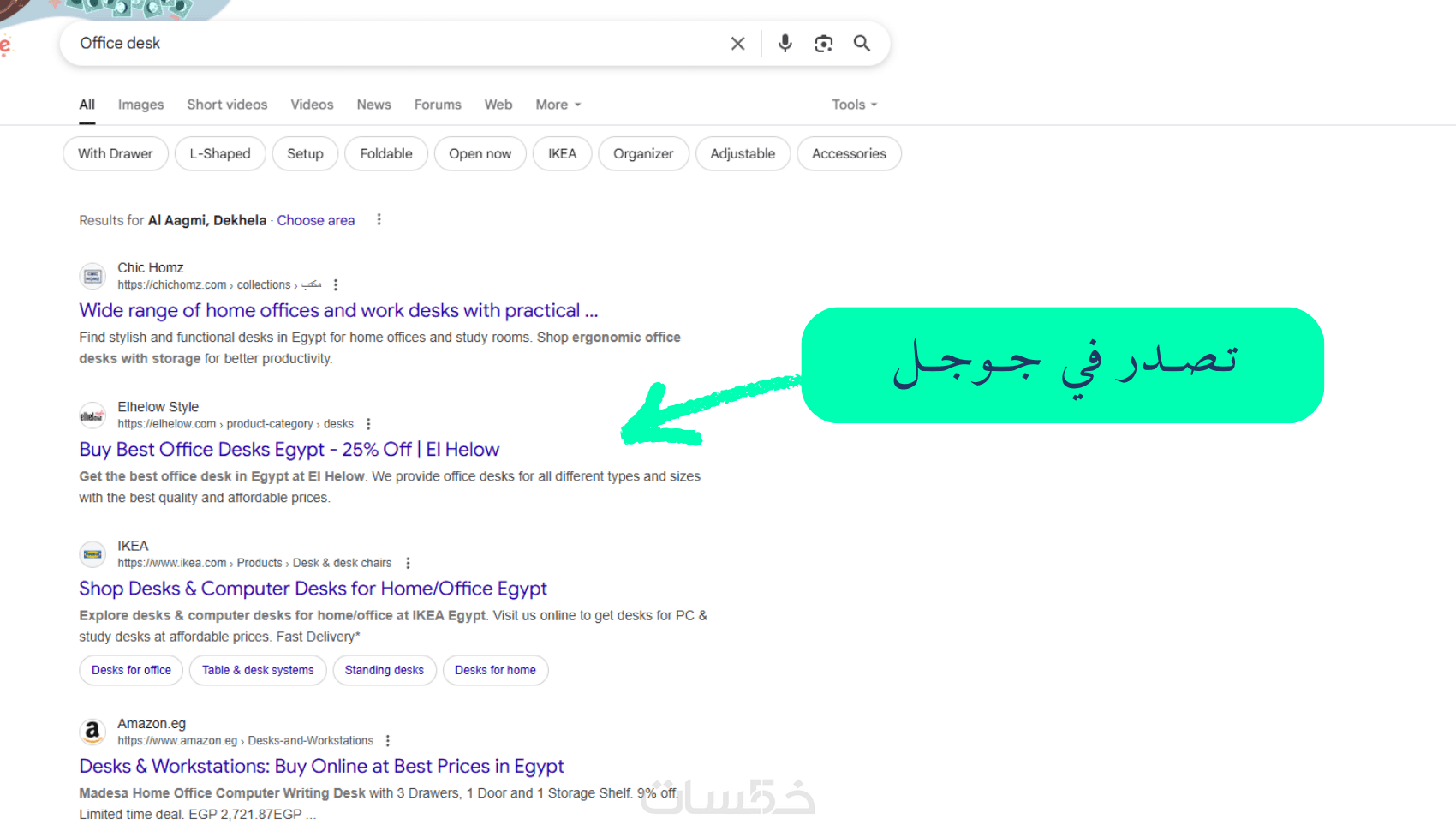This screenshot has height=831, width=1456.
Task: Switch to the All results tab
Action: [87, 105]
